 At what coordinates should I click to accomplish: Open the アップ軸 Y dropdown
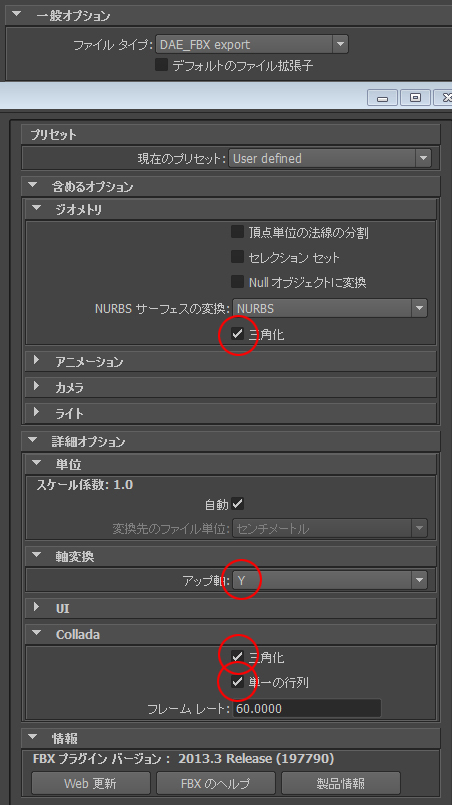(330, 580)
